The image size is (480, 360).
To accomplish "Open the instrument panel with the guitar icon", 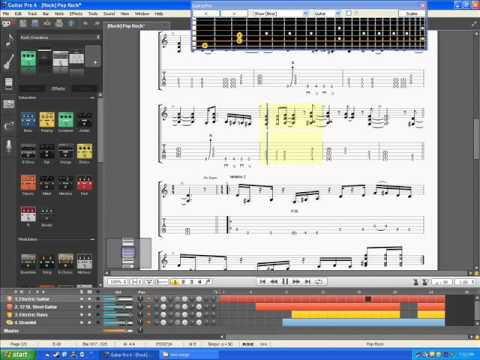I will point(9,62).
